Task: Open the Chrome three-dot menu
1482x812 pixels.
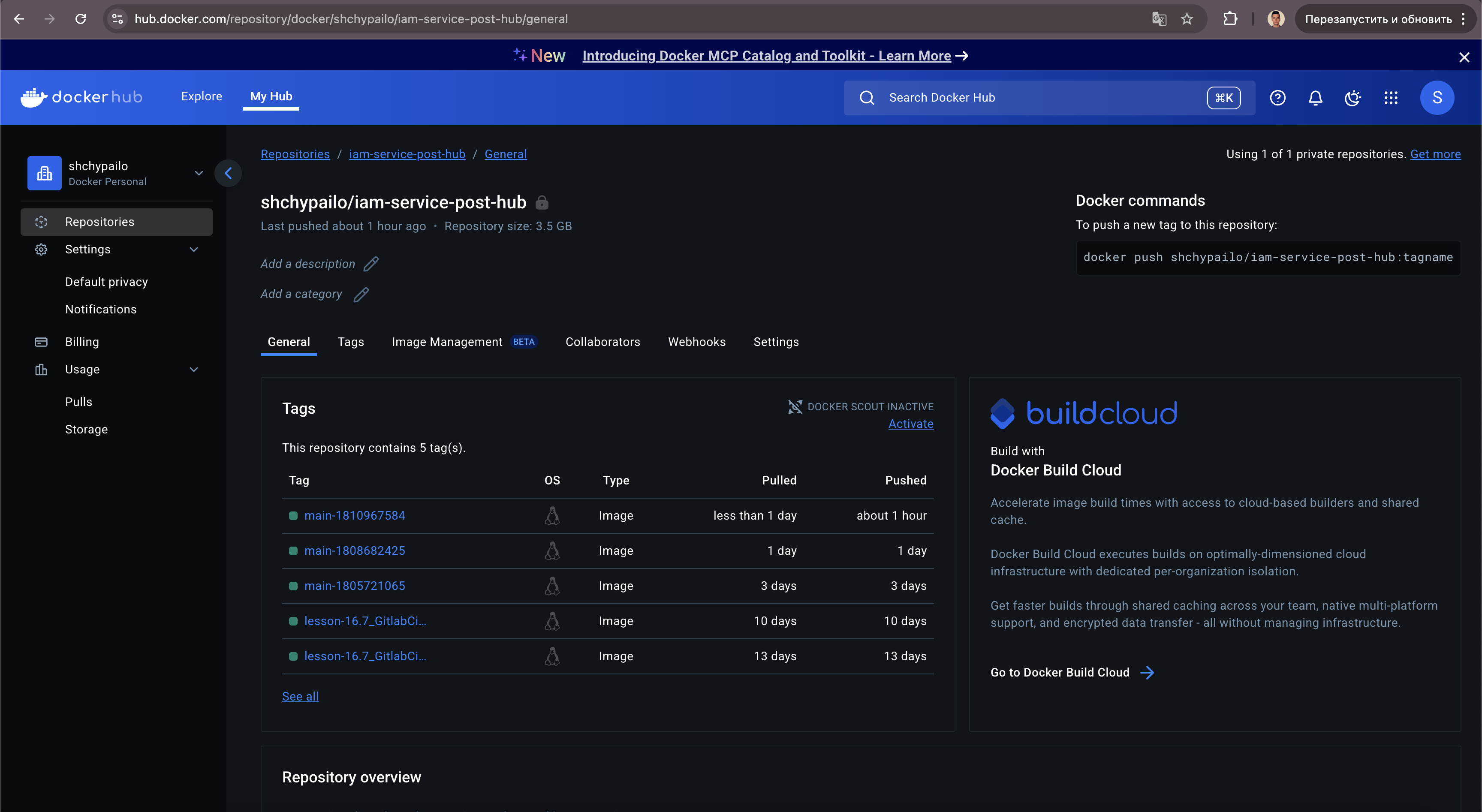Action: [x=1463, y=19]
